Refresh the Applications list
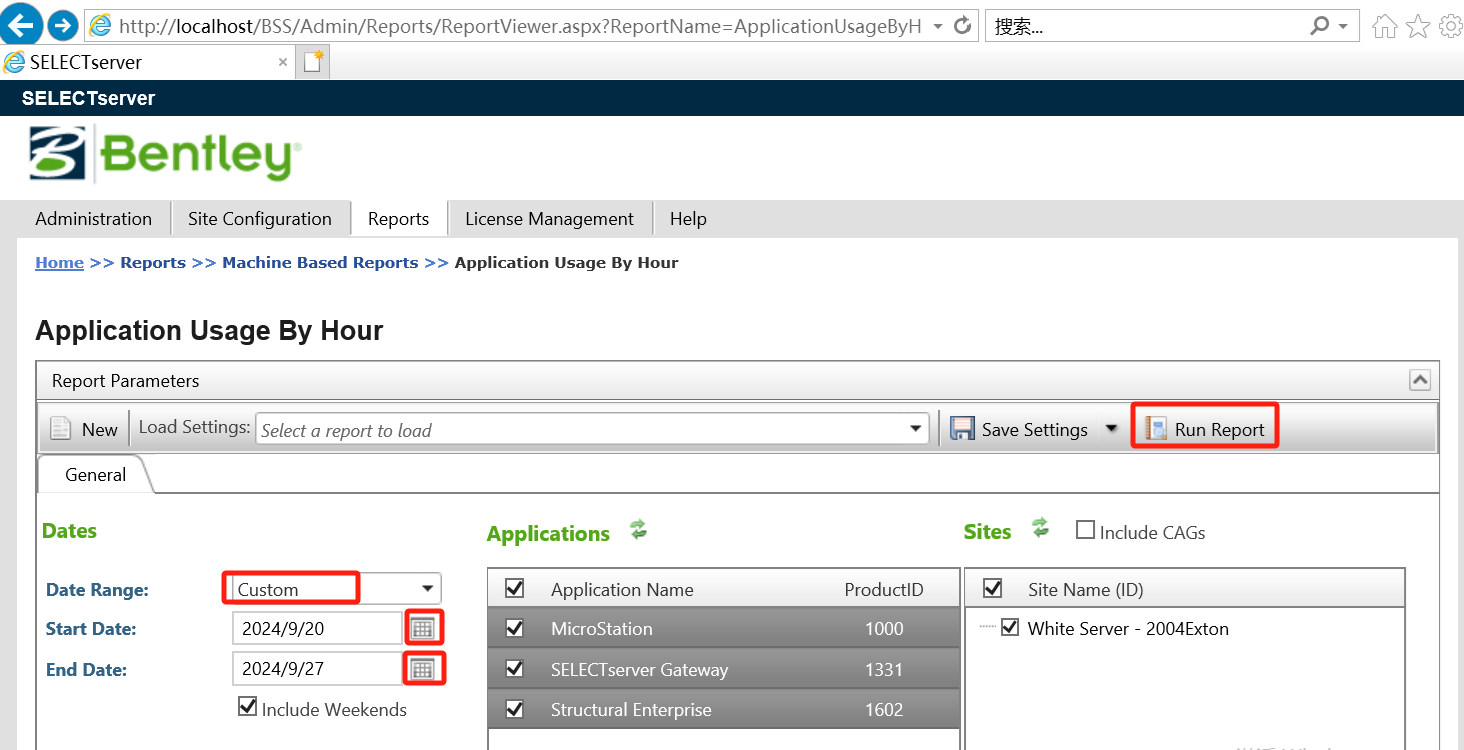The width and height of the screenshot is (1464, 750). pyautogui.click(x=638, y=529)
